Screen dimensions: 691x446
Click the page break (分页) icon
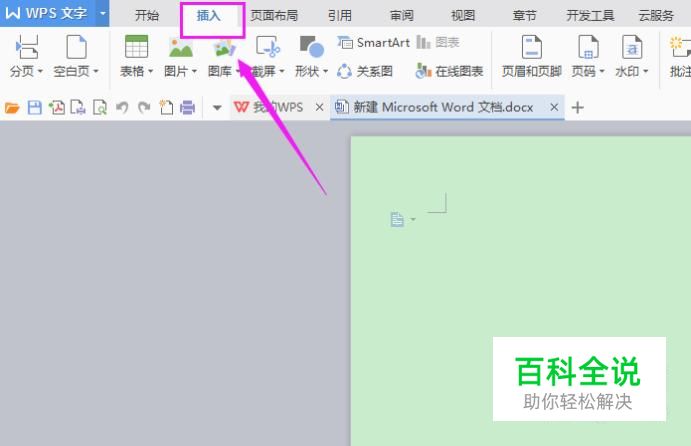27,47
